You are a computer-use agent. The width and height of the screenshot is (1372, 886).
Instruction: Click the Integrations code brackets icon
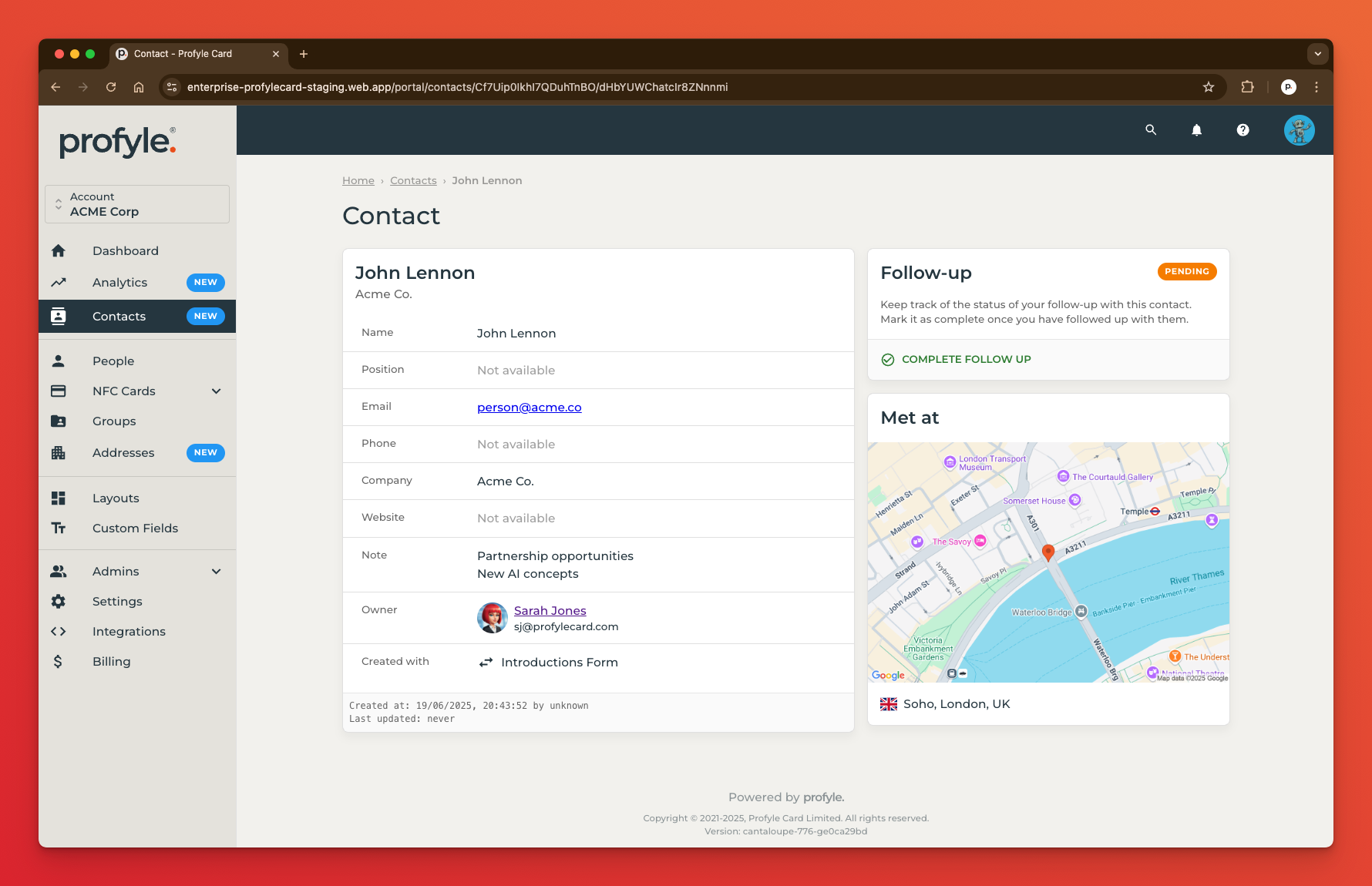point(59,631)
